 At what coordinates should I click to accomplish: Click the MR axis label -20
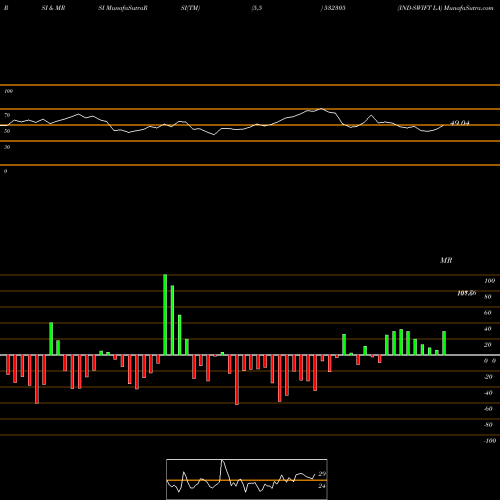488,377
